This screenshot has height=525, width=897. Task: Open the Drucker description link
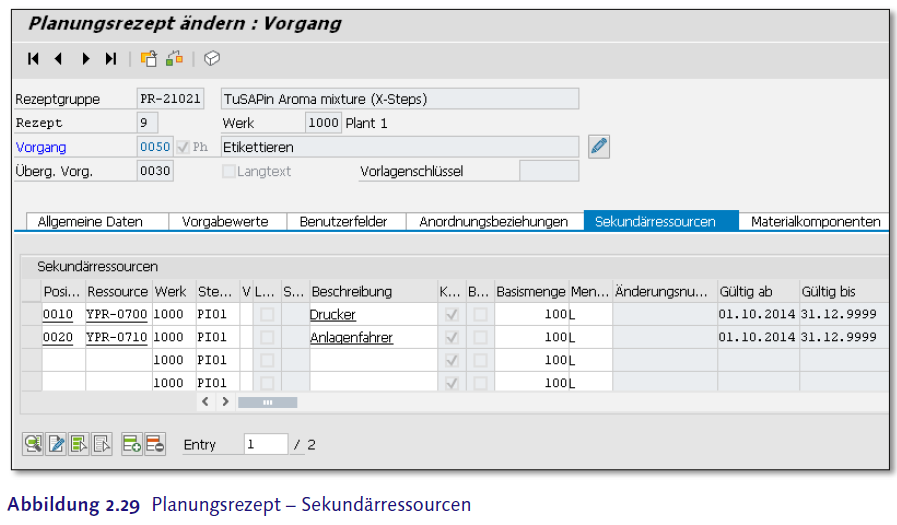(x=332, y=315)
